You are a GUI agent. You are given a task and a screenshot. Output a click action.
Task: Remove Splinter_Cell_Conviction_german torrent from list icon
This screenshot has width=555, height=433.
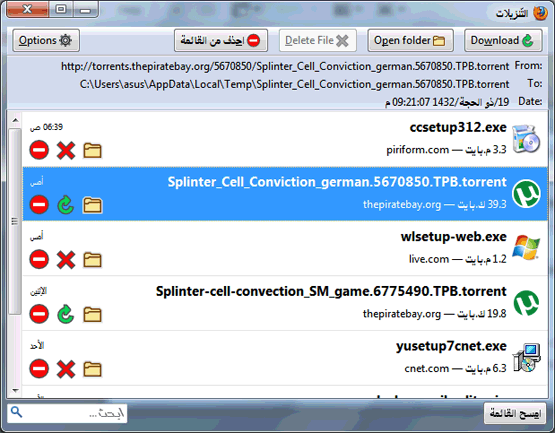point(39,205)
